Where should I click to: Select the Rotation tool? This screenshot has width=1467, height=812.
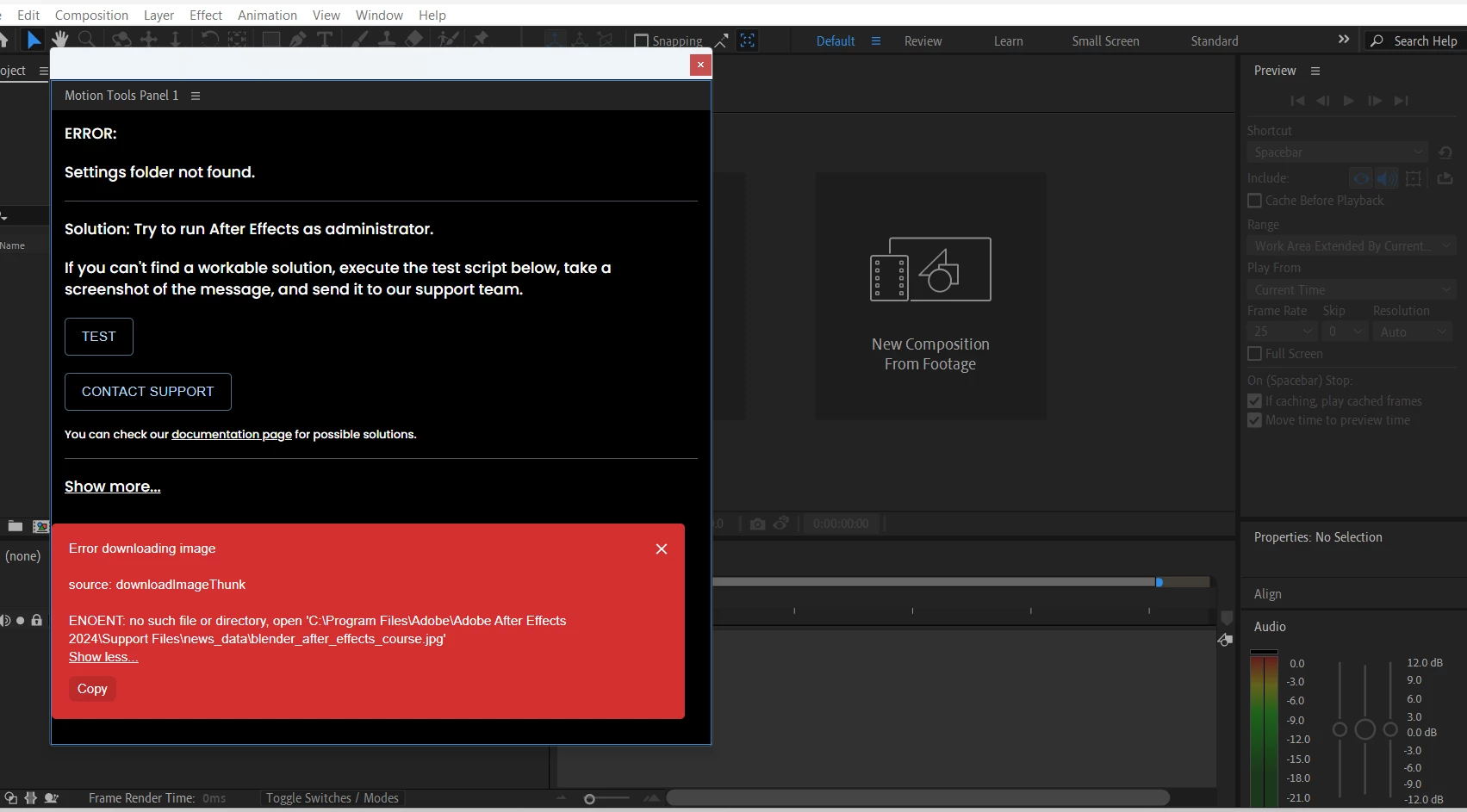[x=209, y=40]
